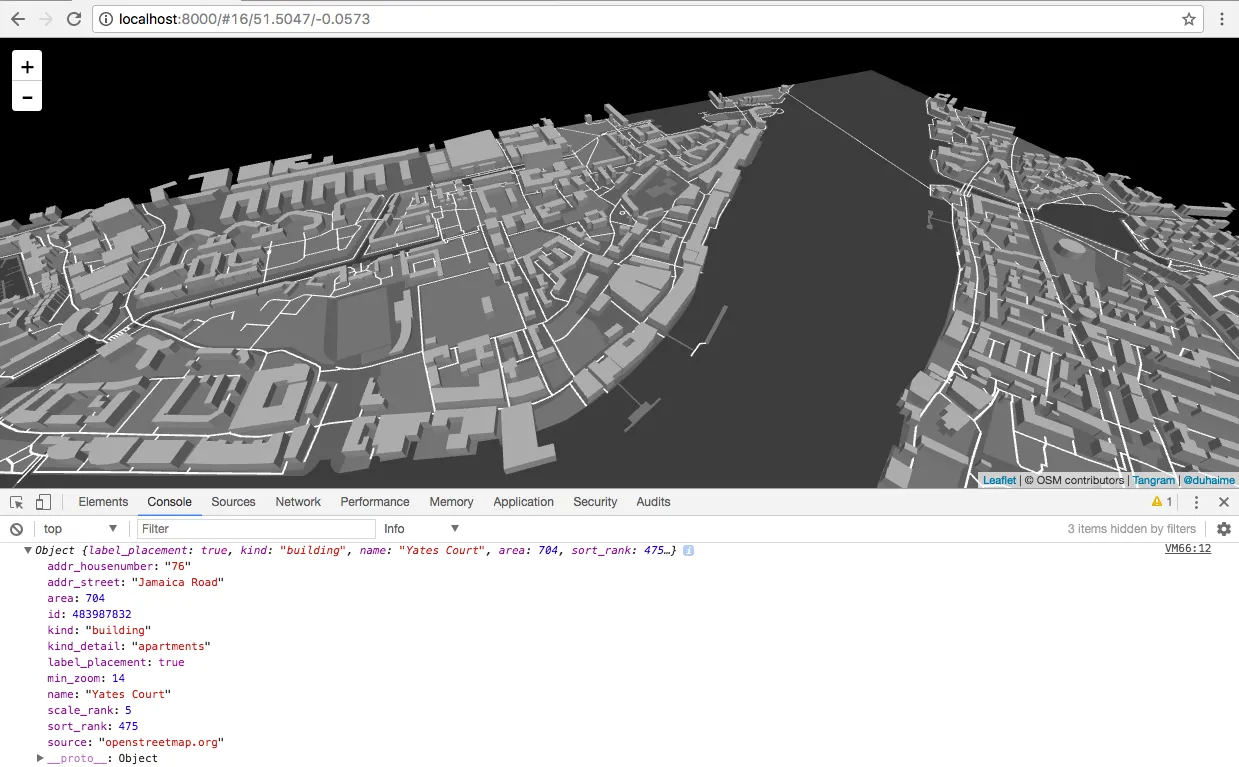Open the Leaflet attribution link

coord(999,480)
